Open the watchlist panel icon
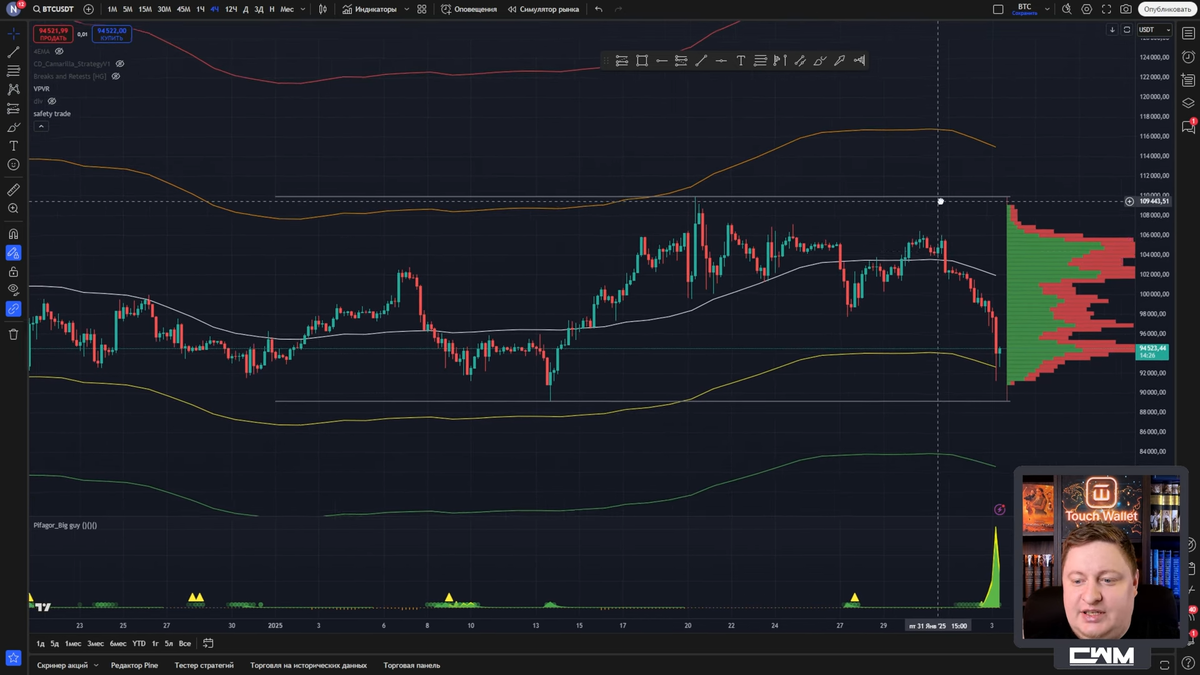The width and height of the screenshot is (1200, 675). point(1189,33)
